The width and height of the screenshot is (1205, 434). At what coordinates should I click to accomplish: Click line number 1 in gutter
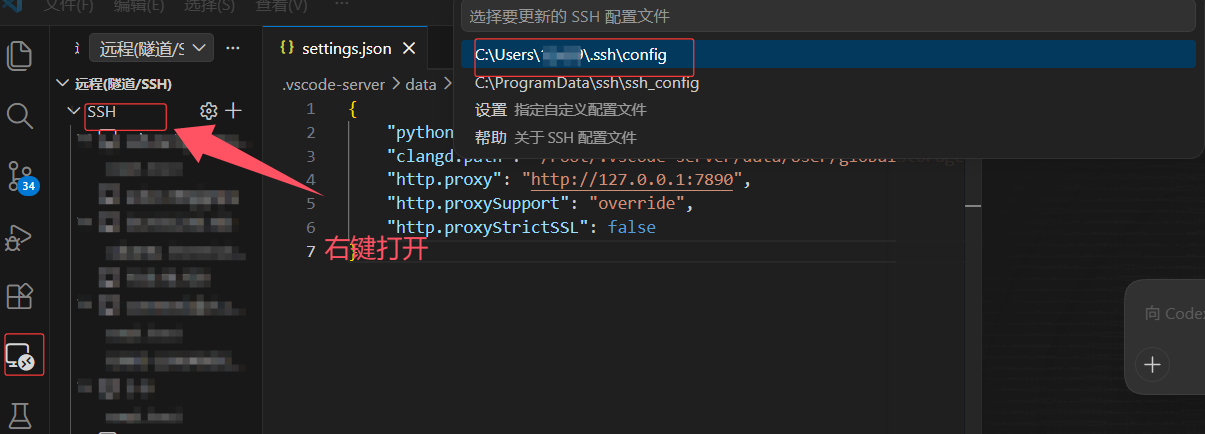[x=311, y=109]
